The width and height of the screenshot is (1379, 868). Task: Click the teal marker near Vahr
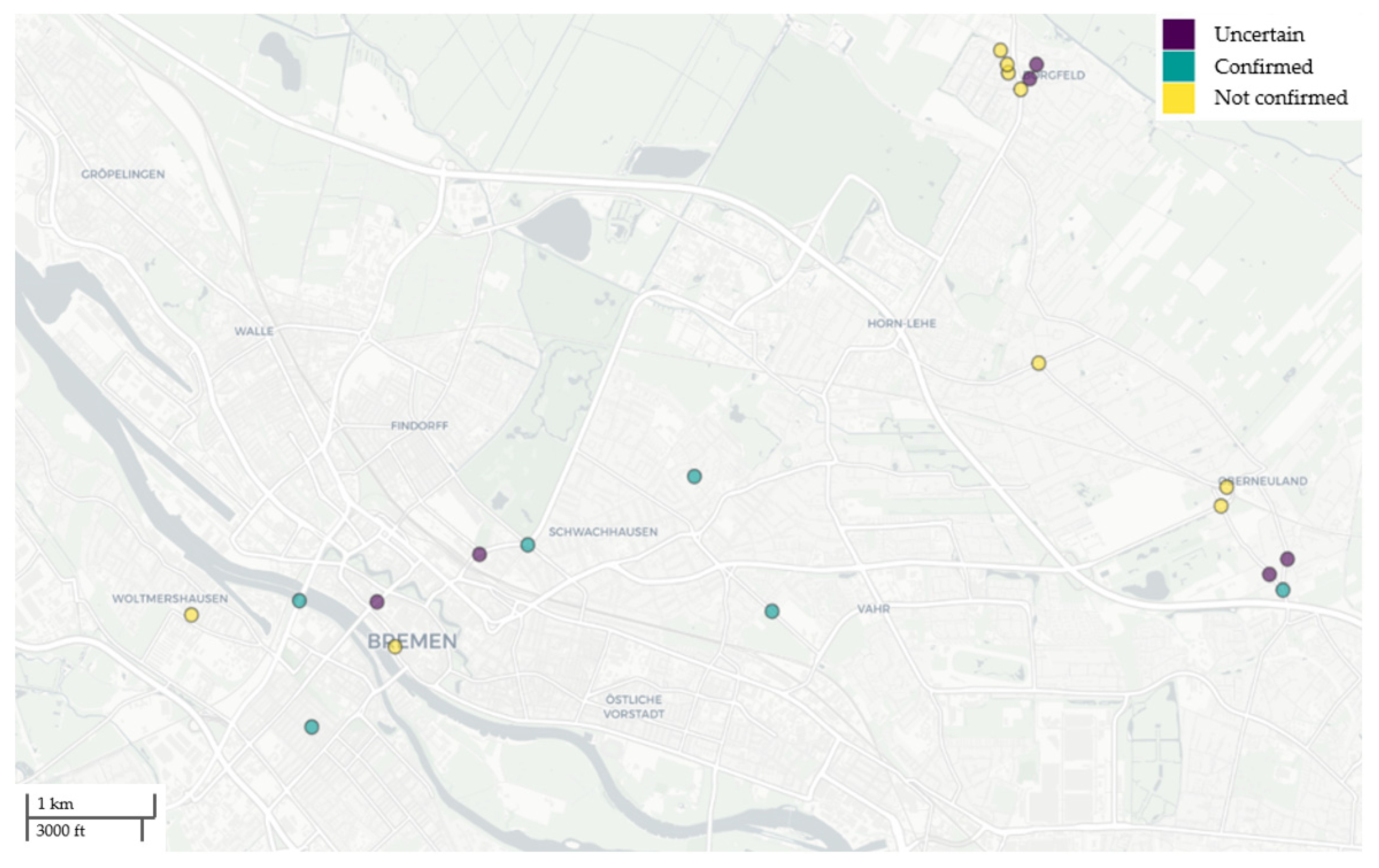coord(772,611)
